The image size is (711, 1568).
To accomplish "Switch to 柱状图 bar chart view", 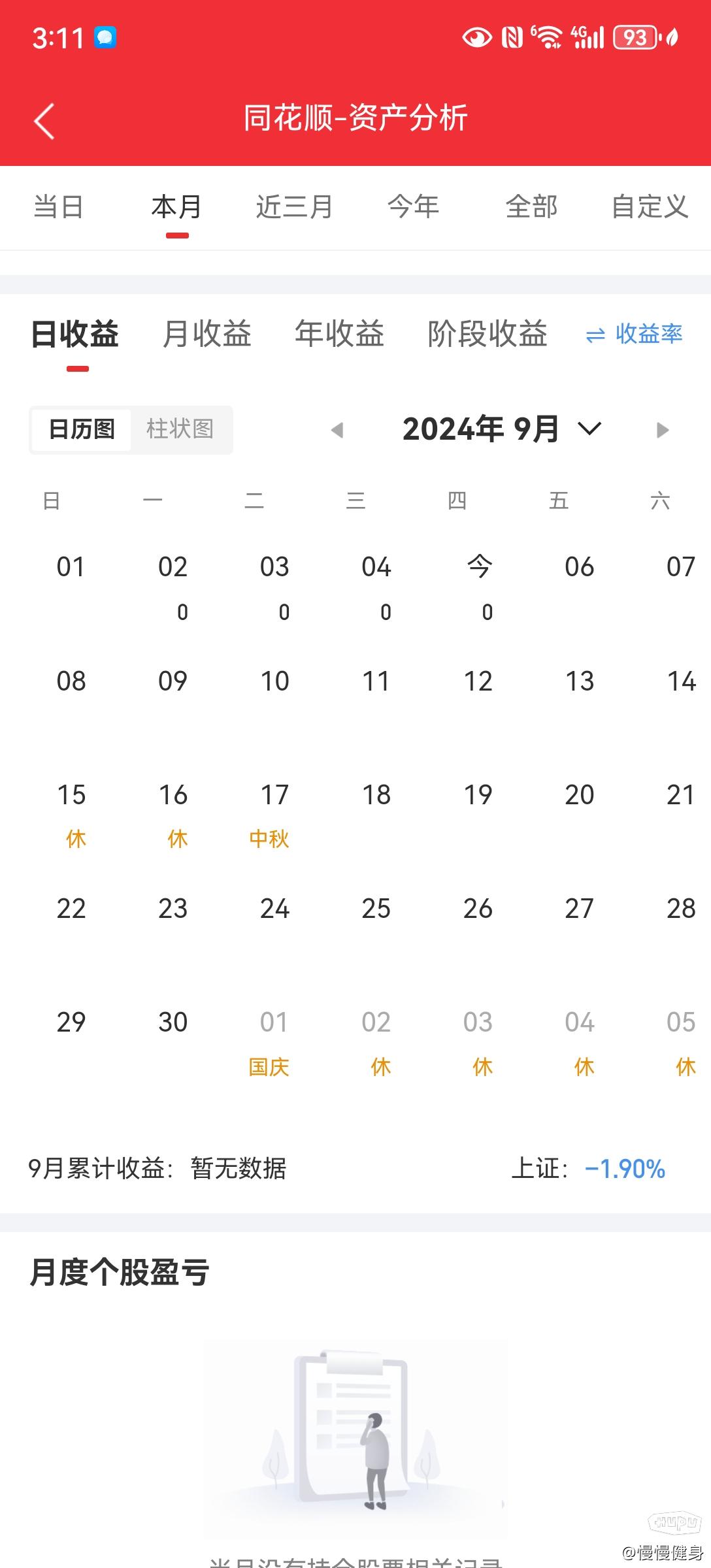I will pyautogui.click(x=180, y=429).
